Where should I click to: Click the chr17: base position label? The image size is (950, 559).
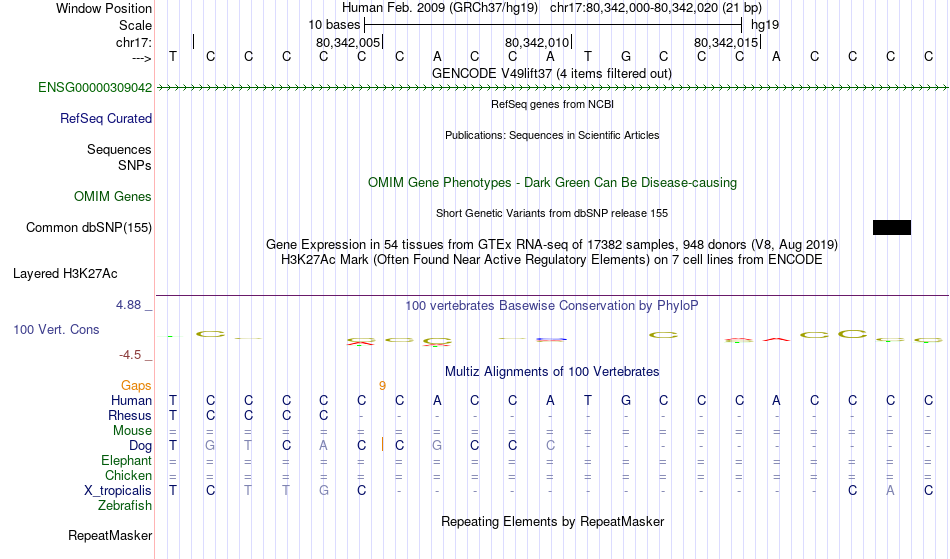tap(134, 42)
